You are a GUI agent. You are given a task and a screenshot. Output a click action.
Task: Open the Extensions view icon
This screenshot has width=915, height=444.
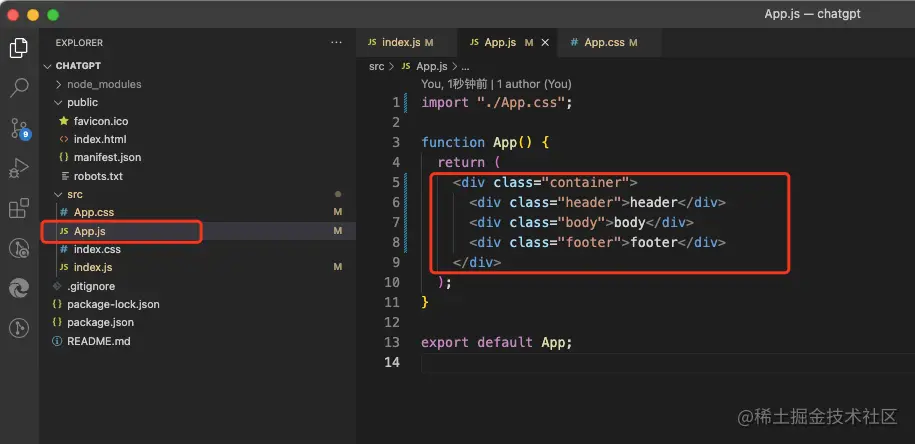(19, 208)
